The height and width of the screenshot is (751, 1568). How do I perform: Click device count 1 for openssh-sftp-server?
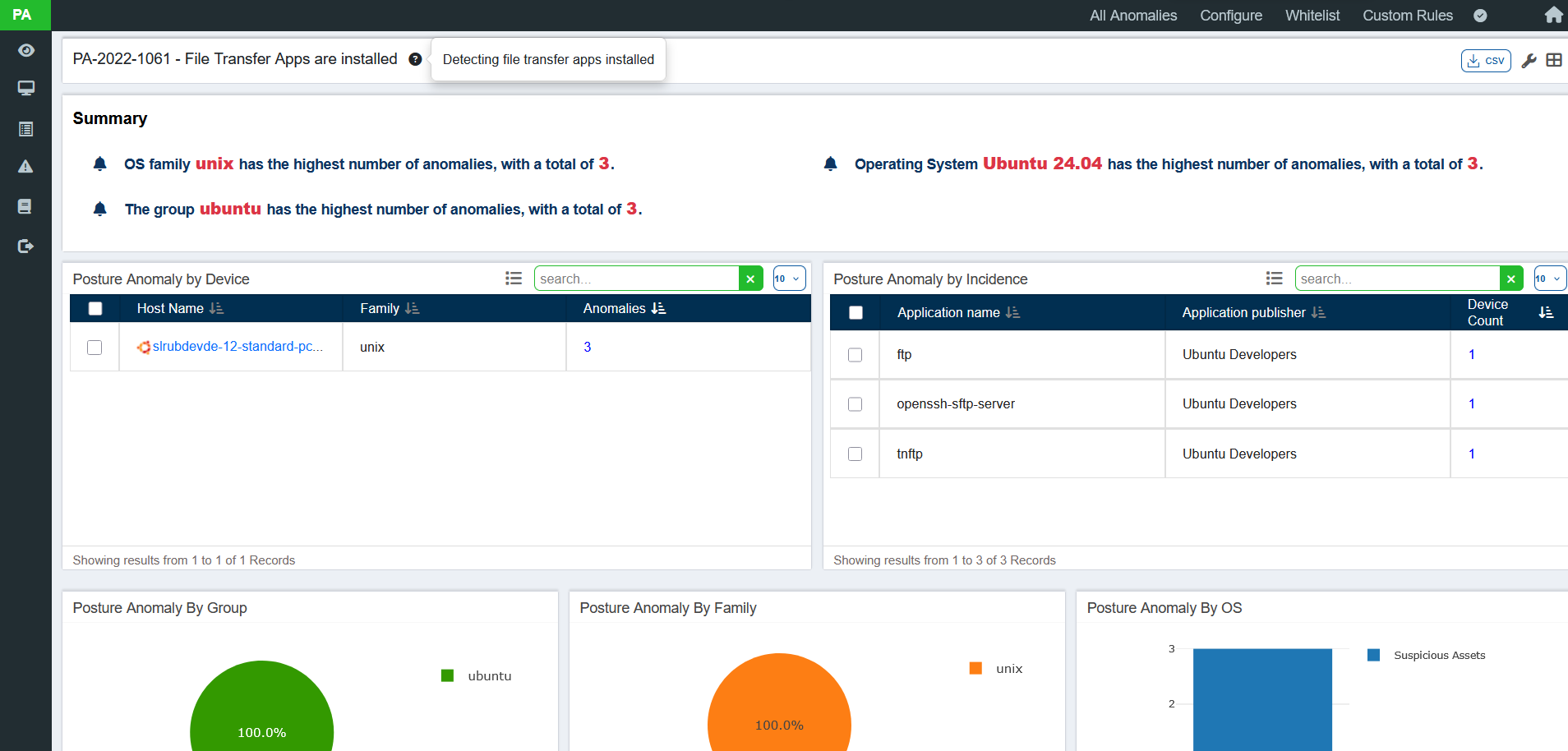[x=1472, y=403]
